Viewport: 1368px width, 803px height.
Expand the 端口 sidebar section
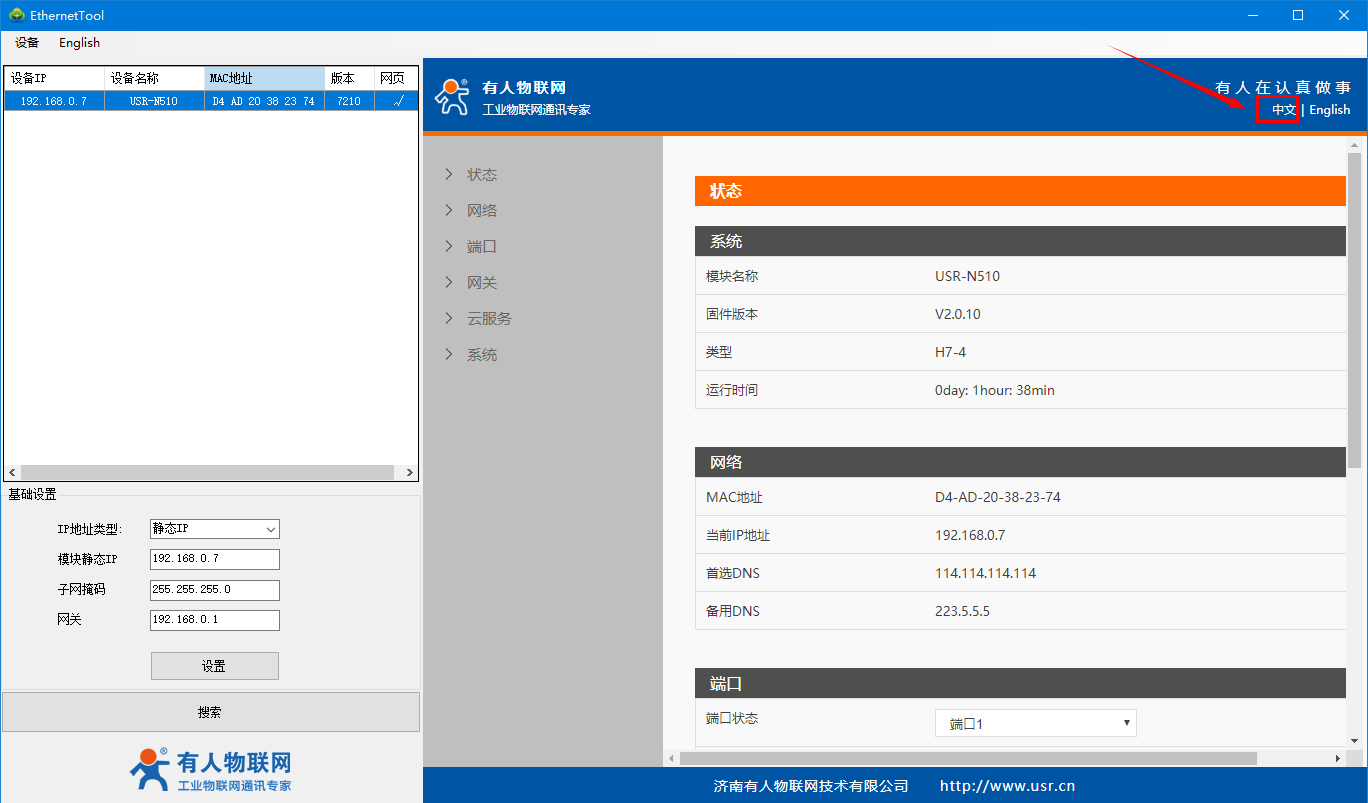point(481,247)
